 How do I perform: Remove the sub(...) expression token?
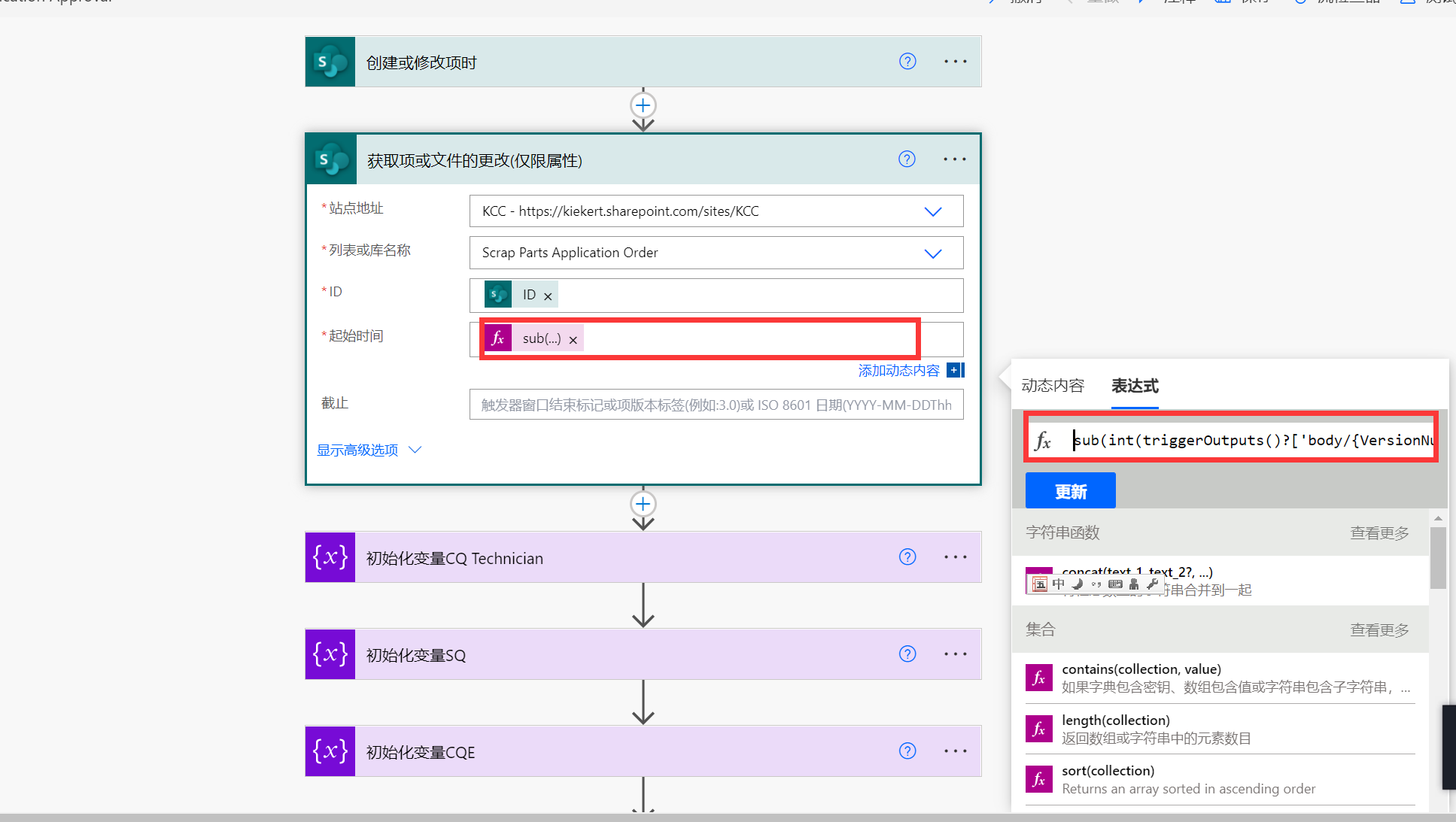tap(573, 340)
